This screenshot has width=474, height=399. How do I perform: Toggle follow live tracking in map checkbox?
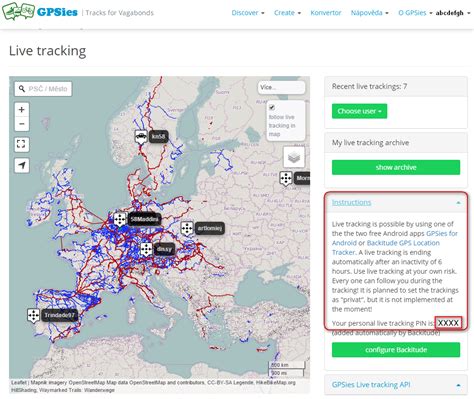272,107
